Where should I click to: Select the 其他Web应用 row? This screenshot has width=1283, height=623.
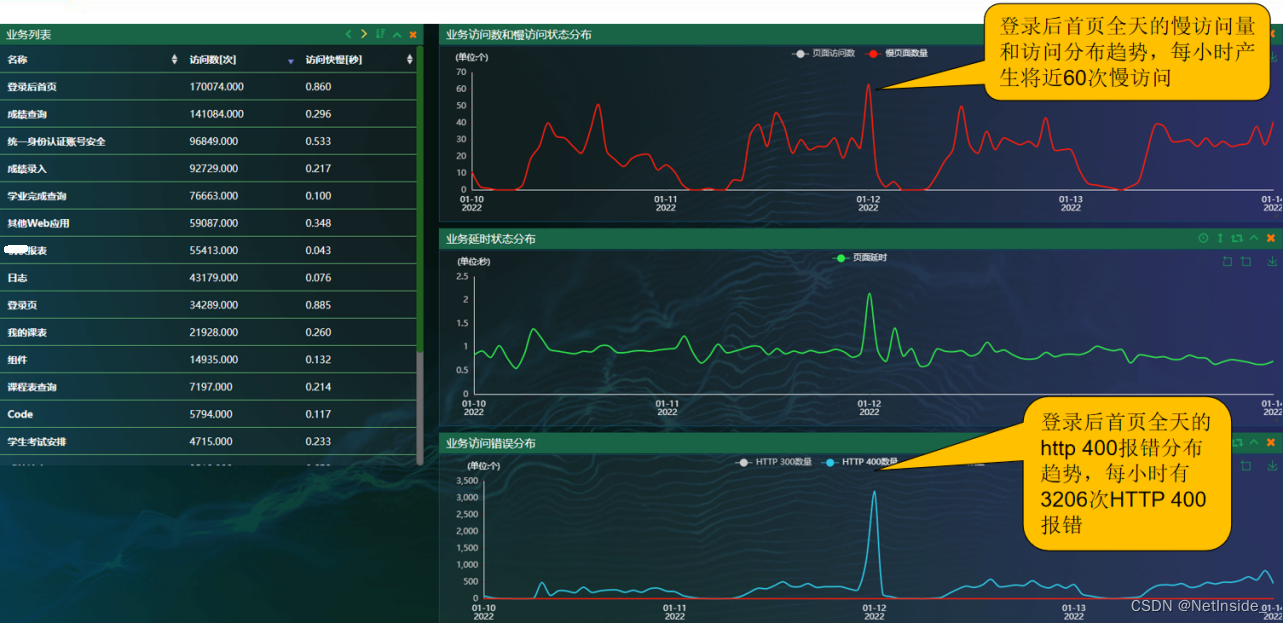[x=208, y=223]
